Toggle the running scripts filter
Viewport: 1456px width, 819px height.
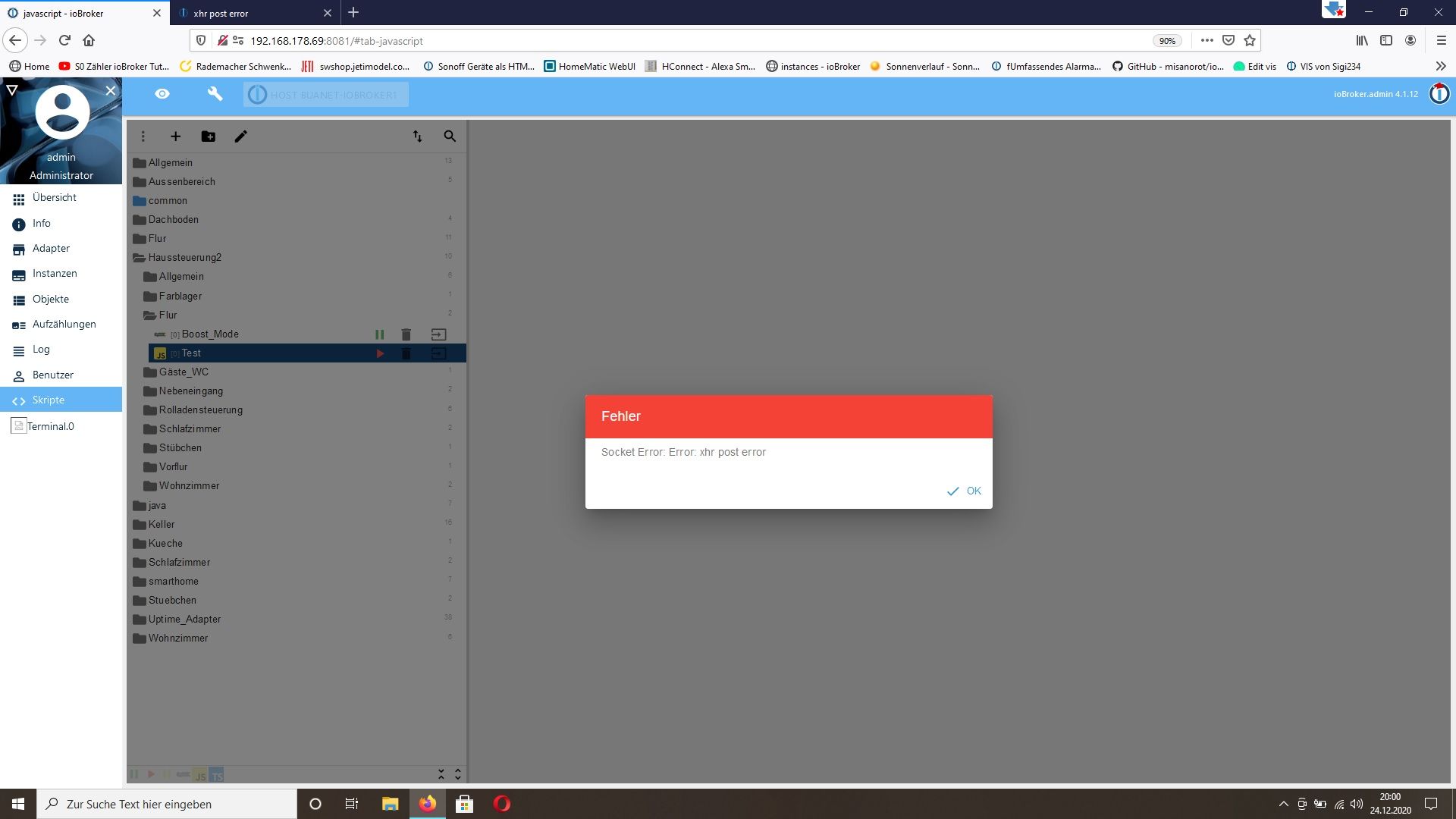[151, 774]
